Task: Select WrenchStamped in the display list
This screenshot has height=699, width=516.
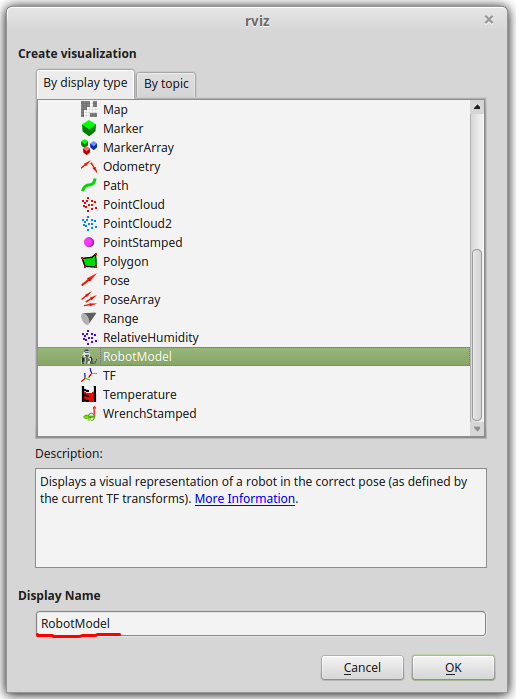Action: click(x=149, y=414)
